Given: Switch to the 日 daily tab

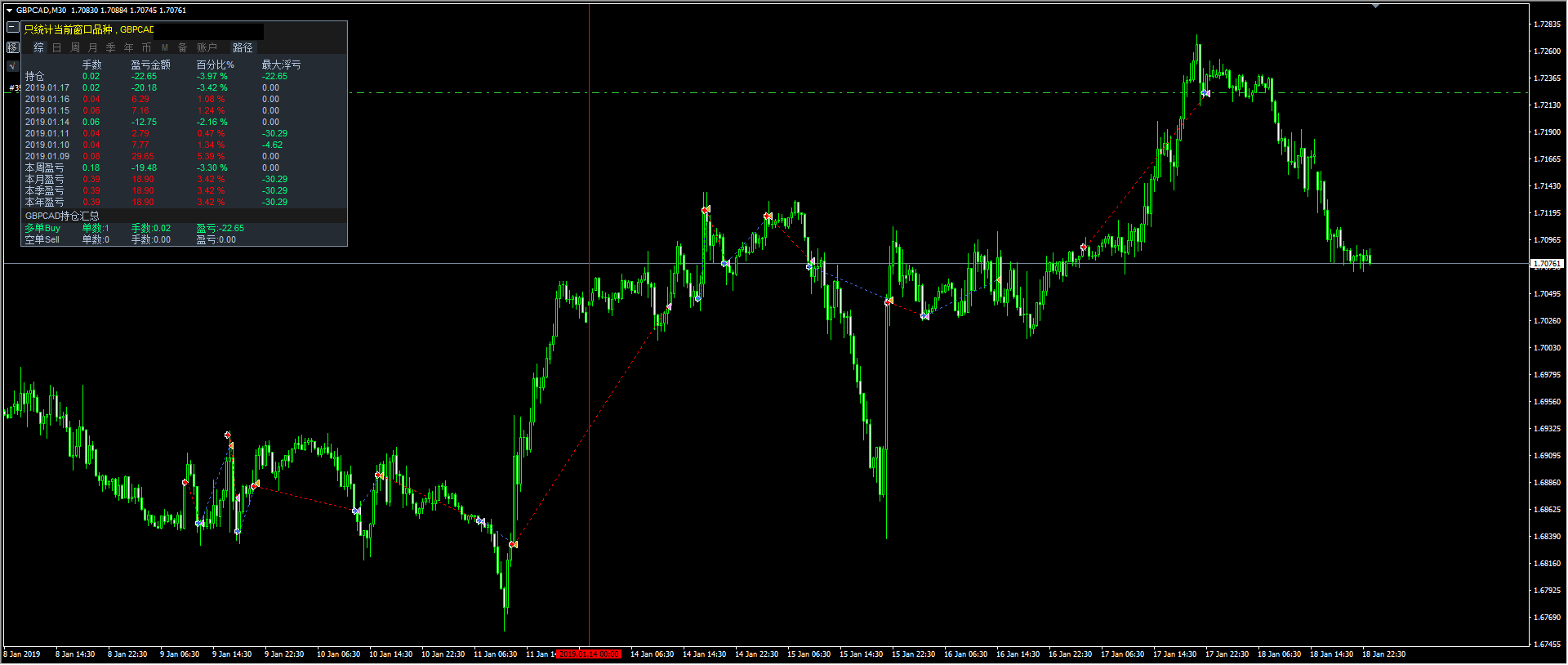Looking at the screenshot, I should tap(57, 47).
